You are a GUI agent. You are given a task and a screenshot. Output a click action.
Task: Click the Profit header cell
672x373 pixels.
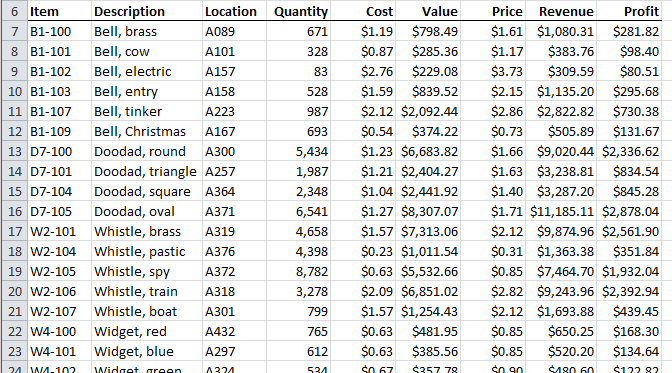[629, 11]
